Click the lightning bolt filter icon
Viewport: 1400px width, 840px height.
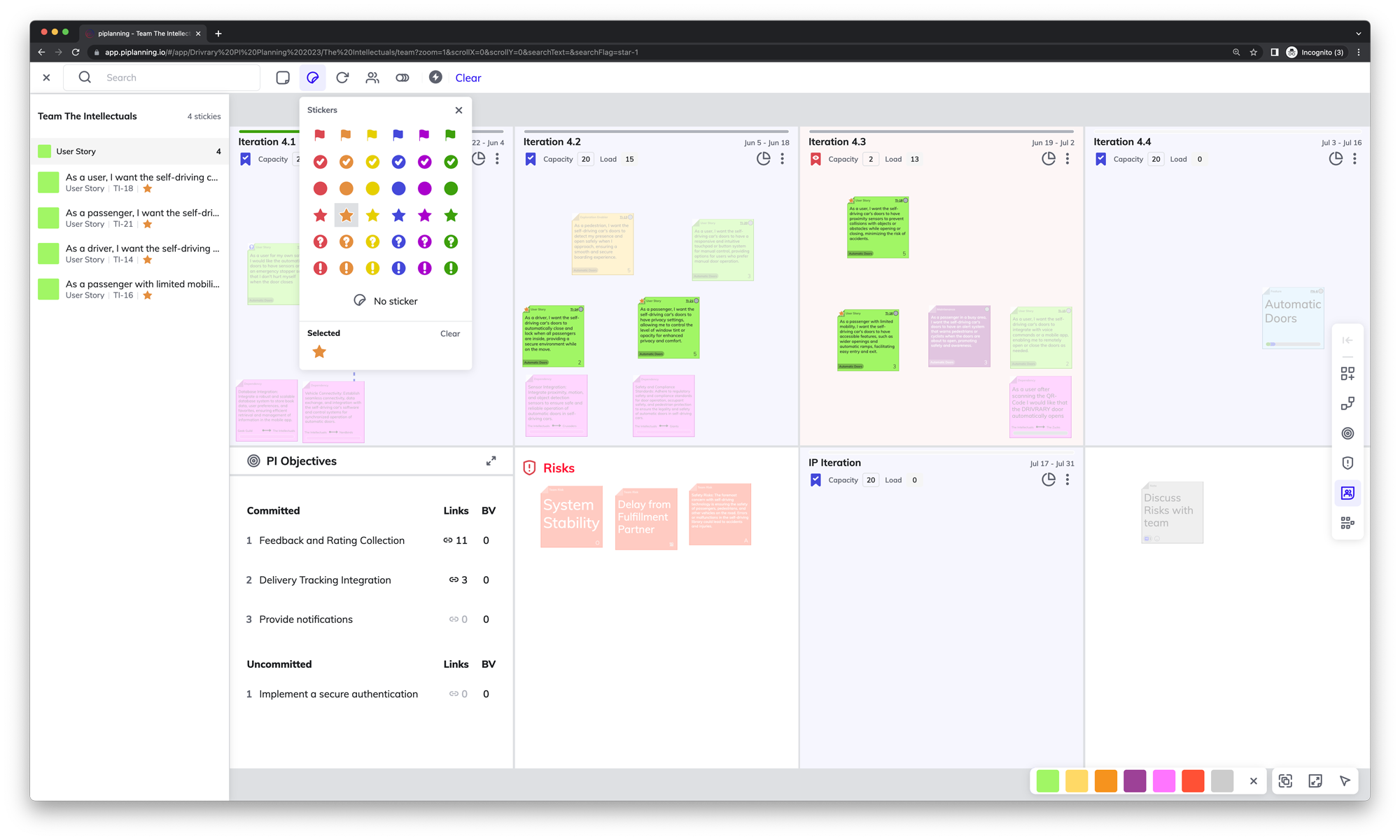click(x=435, y=78)
